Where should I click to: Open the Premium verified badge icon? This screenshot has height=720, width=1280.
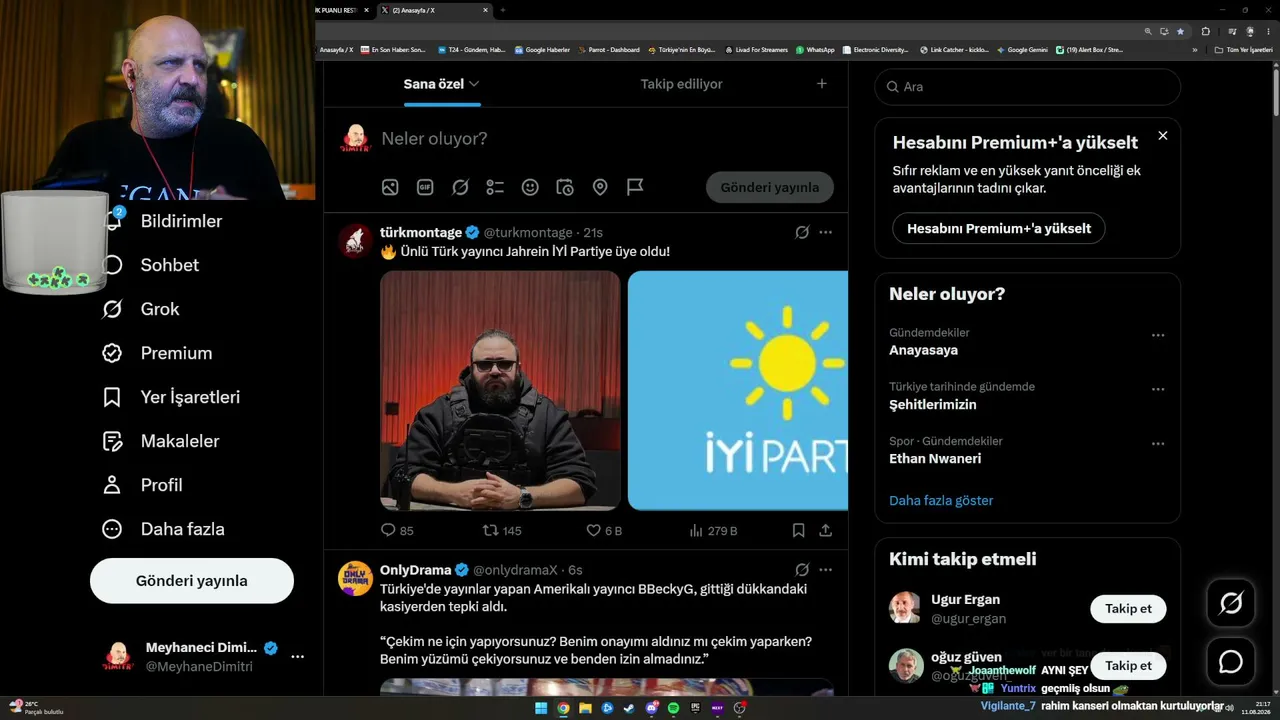[x=112, y=353]
